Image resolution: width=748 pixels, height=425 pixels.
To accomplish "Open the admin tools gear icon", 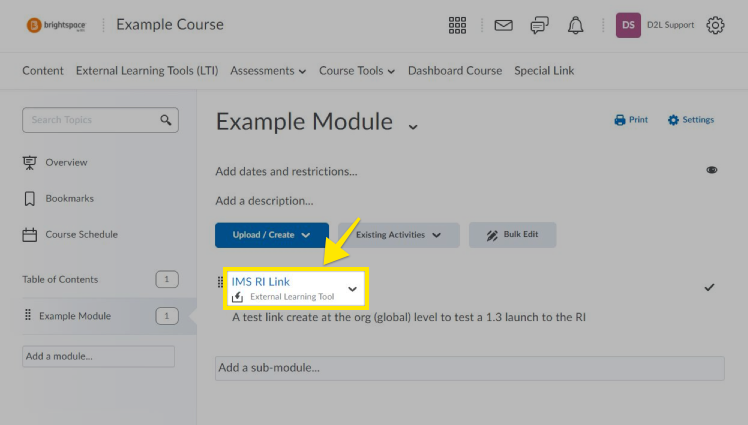I will (715, 25).
